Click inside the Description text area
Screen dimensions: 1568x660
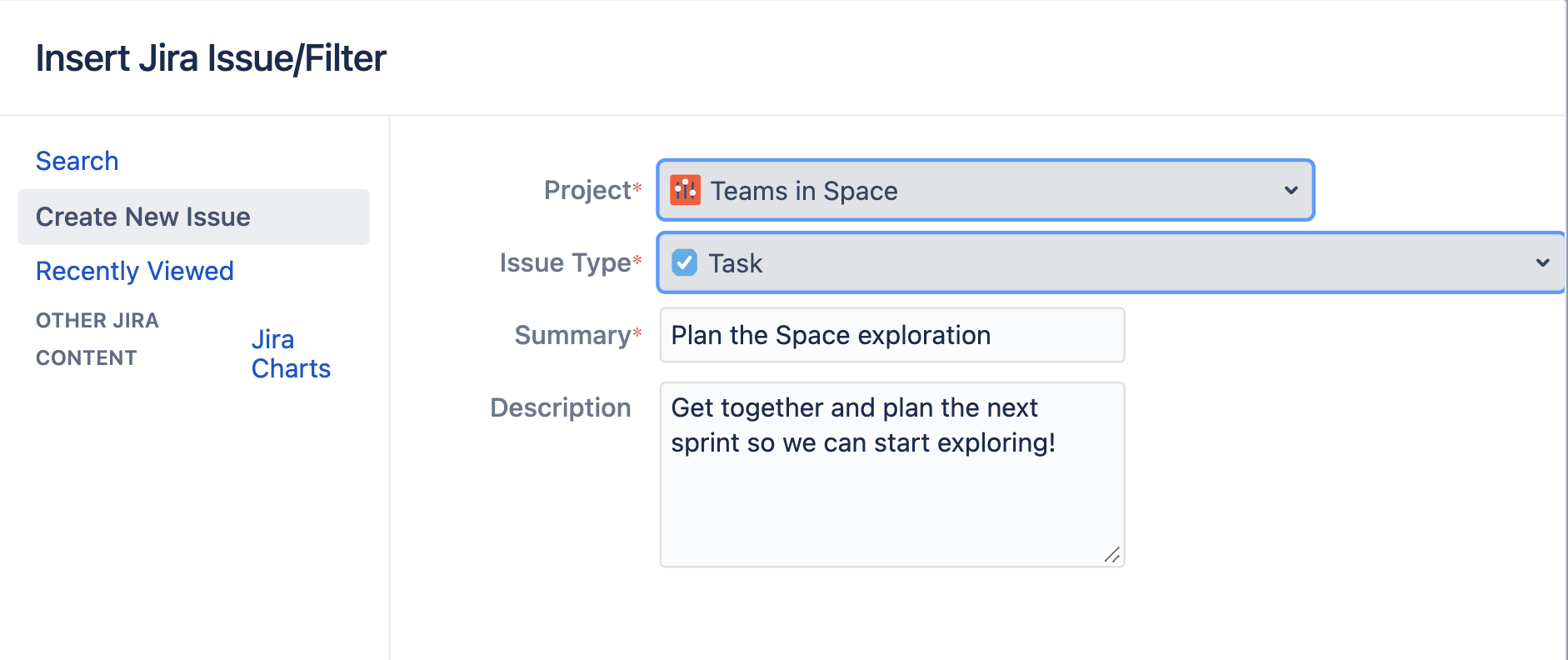click(891, 467)
